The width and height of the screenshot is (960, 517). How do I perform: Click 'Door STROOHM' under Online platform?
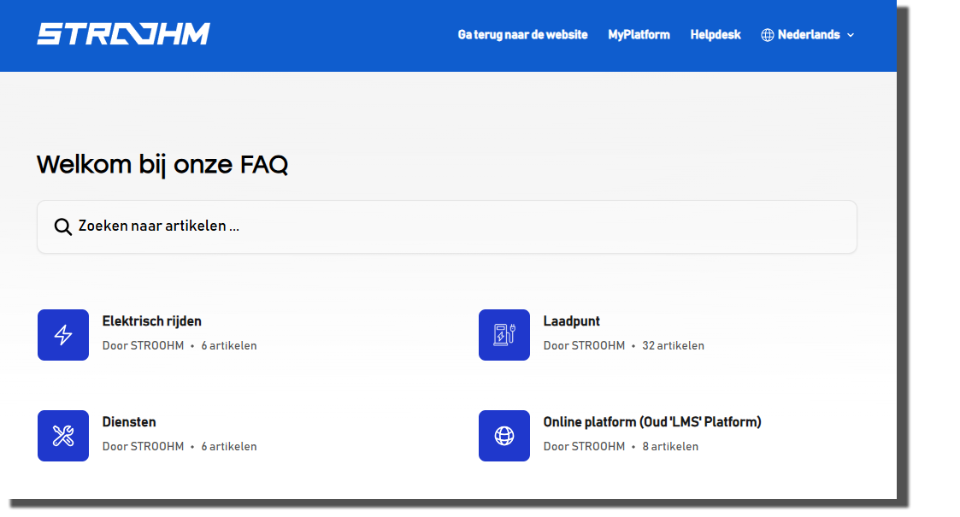584,447
